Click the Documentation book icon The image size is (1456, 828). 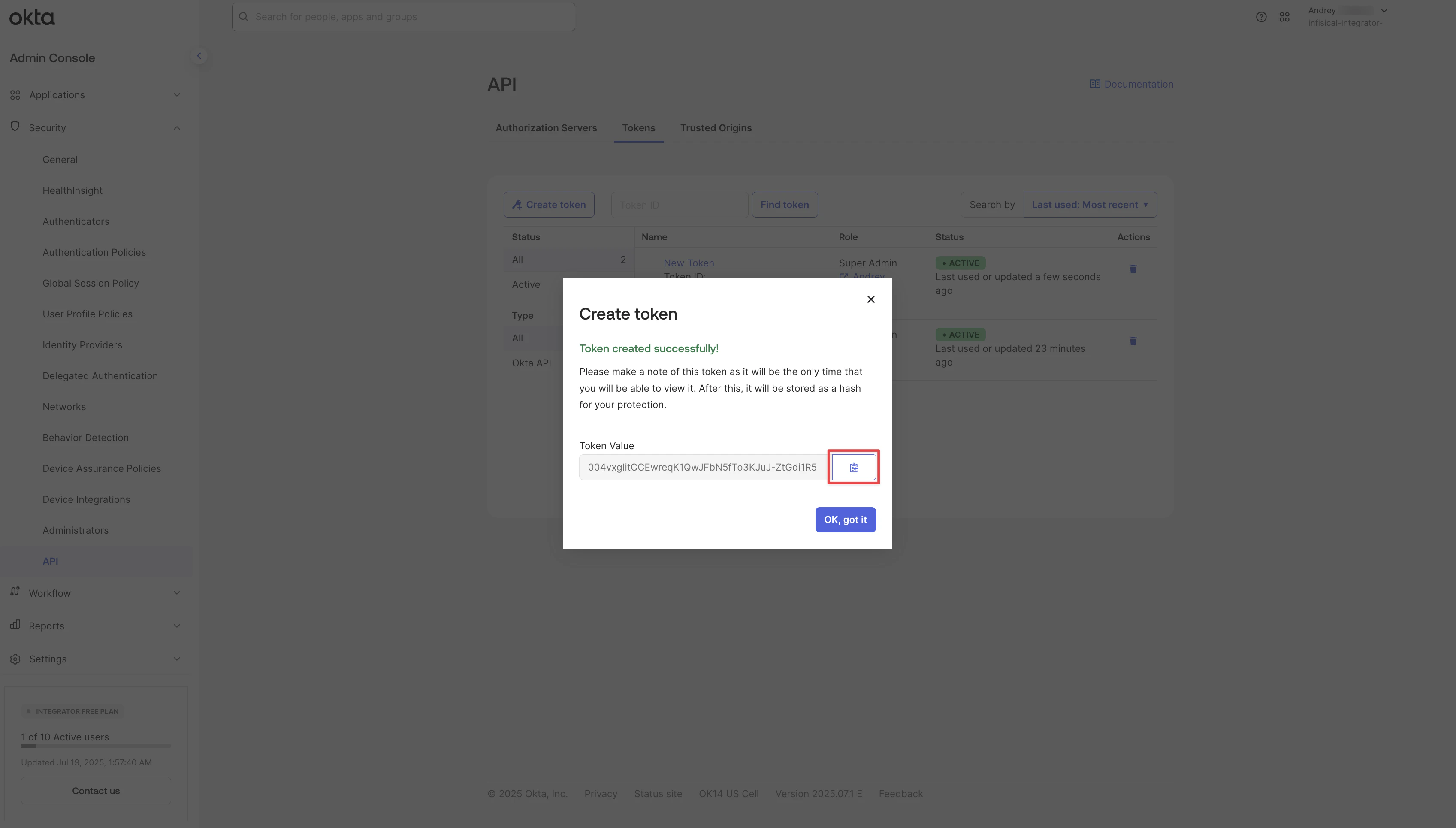point(1095,84)
